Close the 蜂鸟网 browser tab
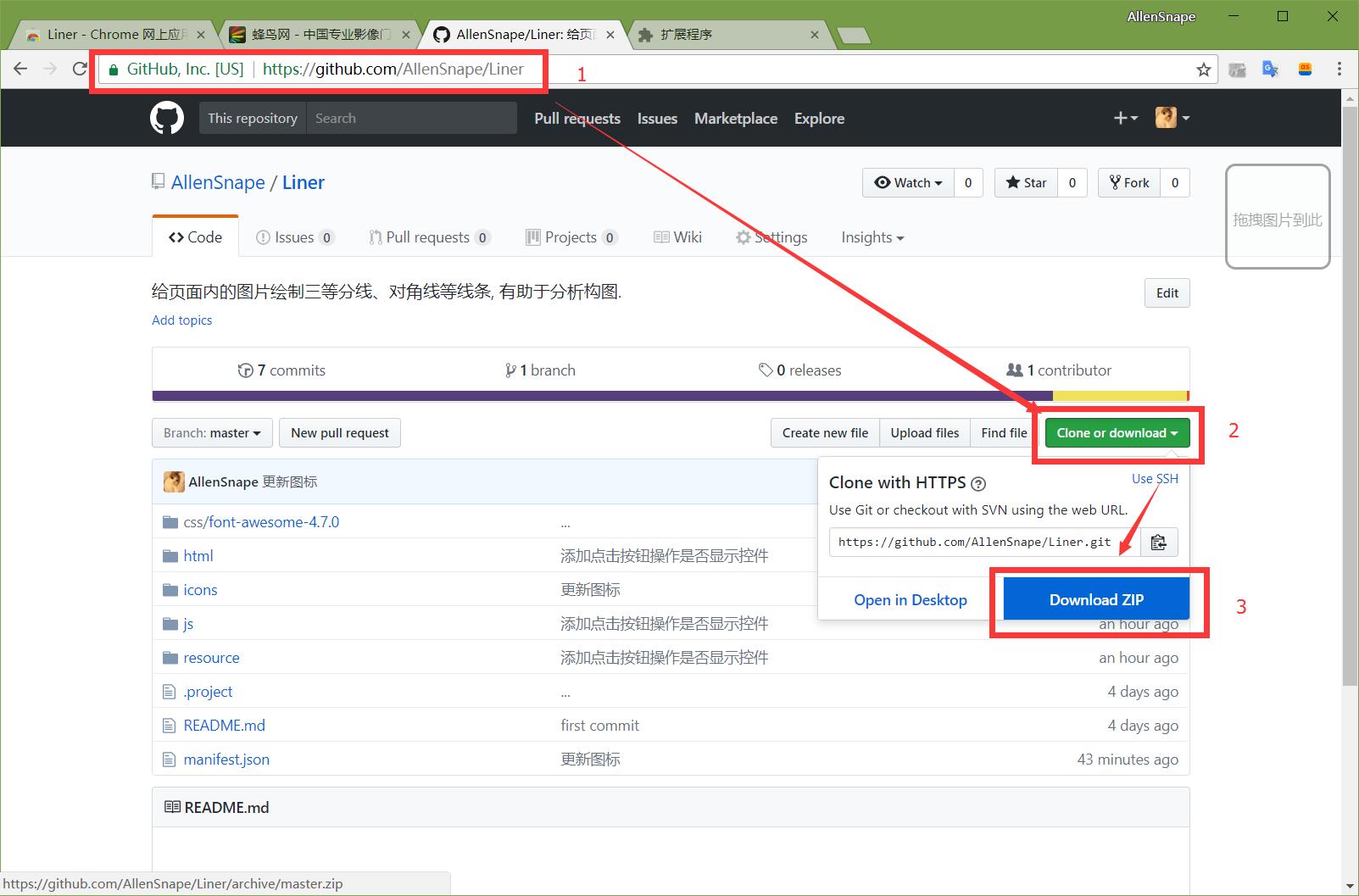The image size is (1359, 896). tap(406, 35)
